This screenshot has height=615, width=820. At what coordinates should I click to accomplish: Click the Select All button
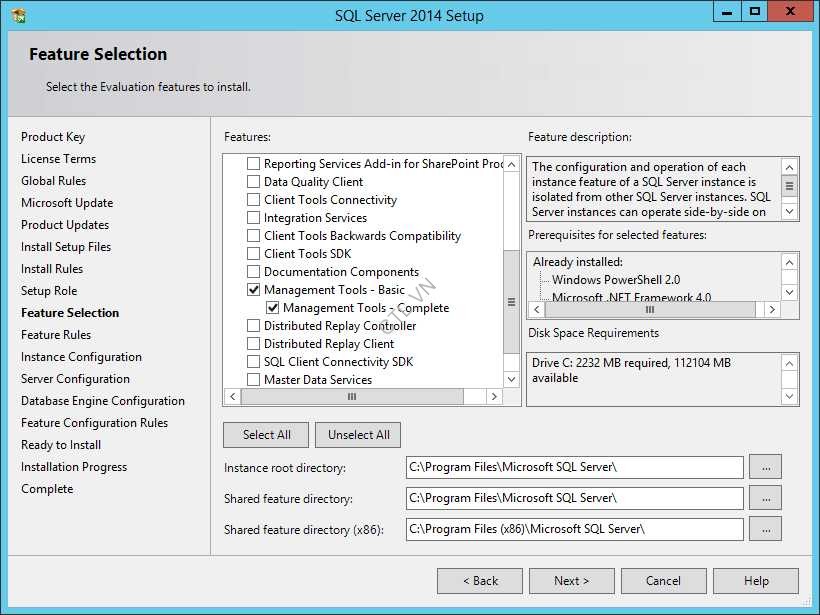265,434
